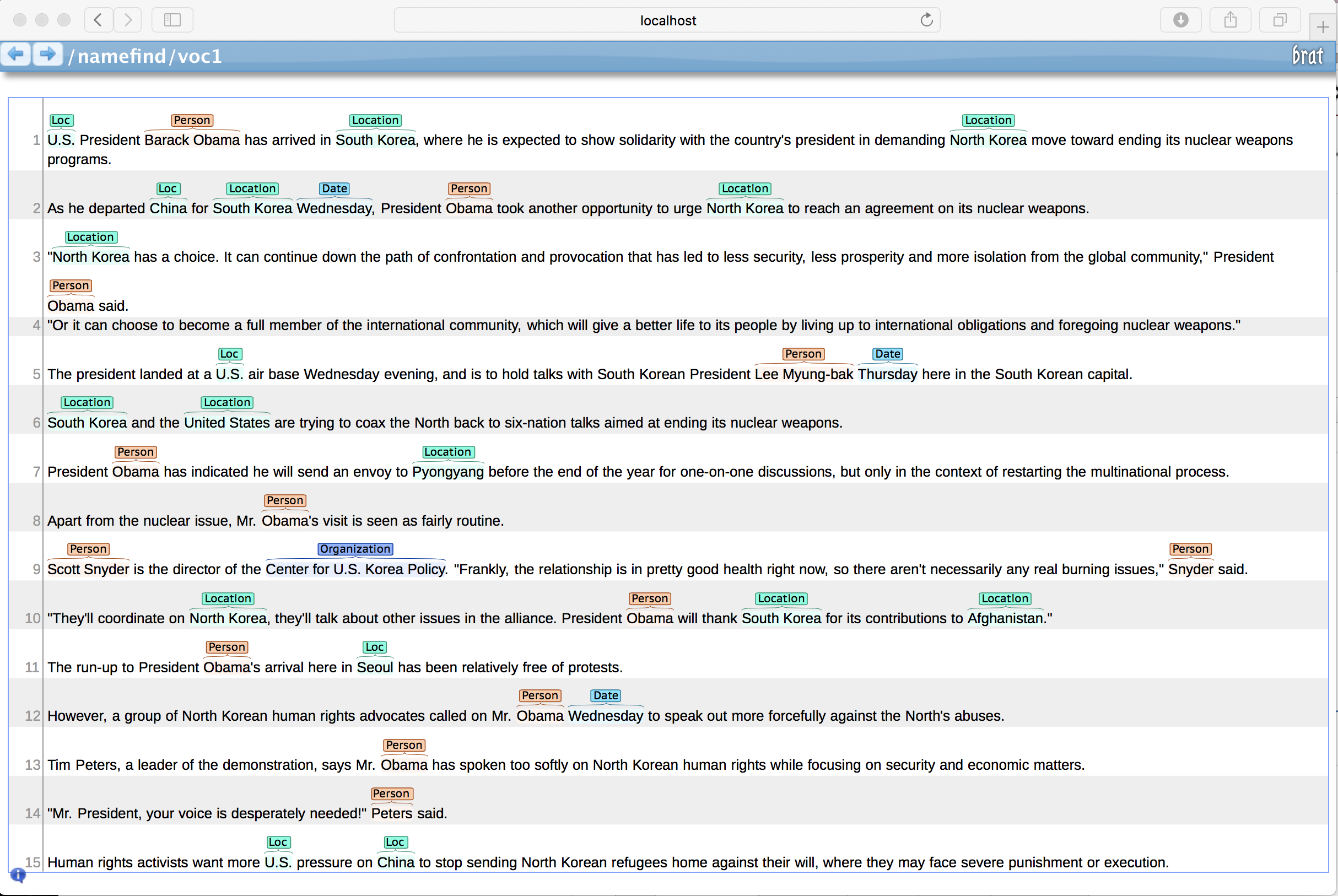Click brat previous document arrow

tap(15, 55)
